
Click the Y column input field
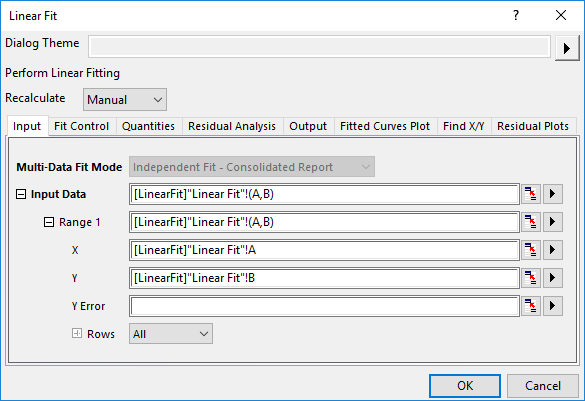coord(324,278)
